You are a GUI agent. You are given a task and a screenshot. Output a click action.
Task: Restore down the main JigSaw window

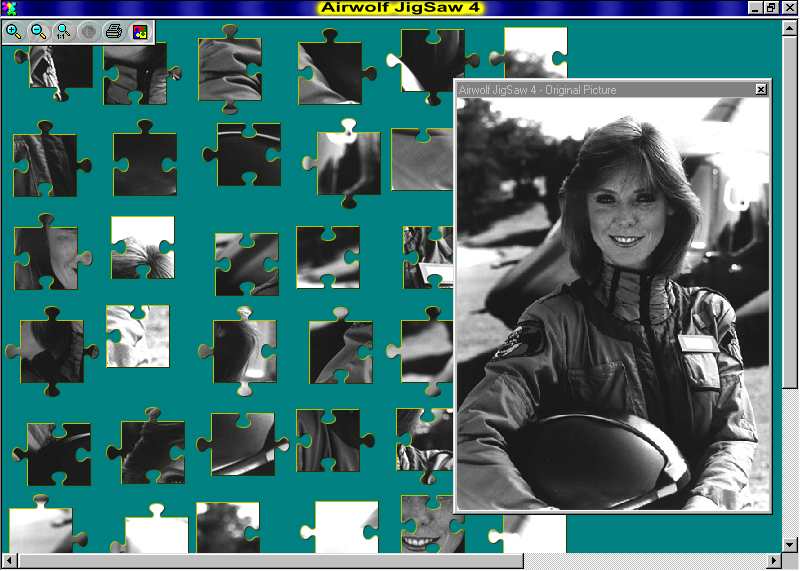pyautogui.click(x=770, y=8)
